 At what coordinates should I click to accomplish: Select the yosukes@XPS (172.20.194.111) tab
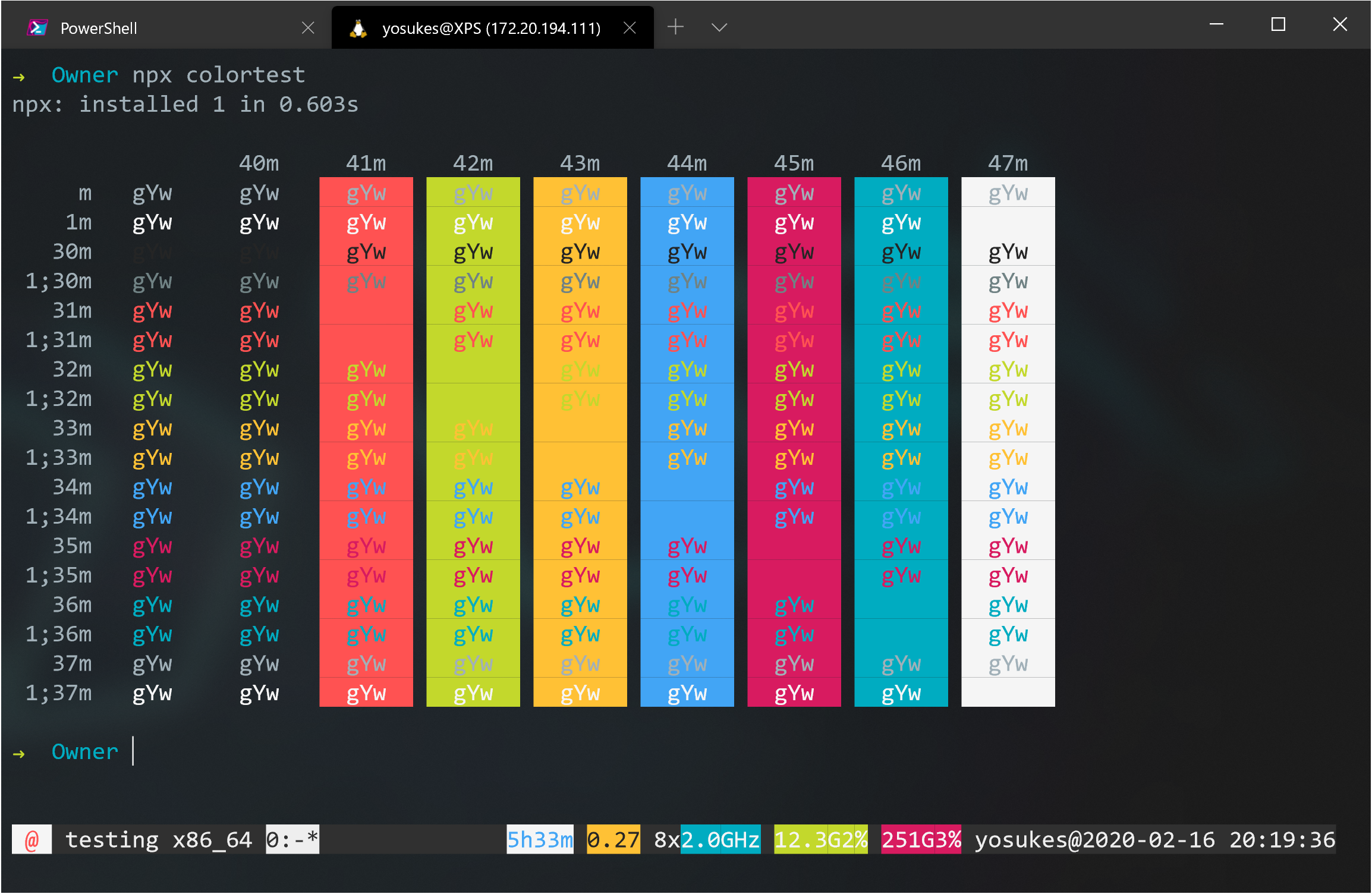491,28
